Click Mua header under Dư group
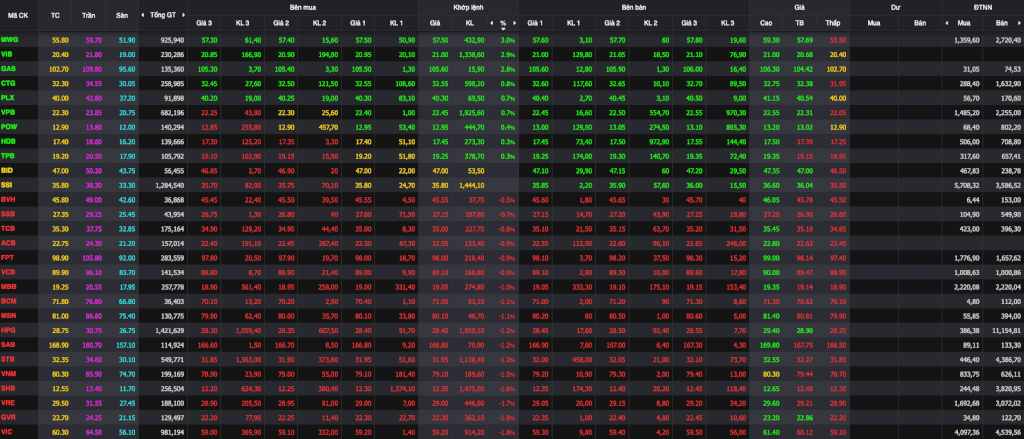 tap(873, 23)
